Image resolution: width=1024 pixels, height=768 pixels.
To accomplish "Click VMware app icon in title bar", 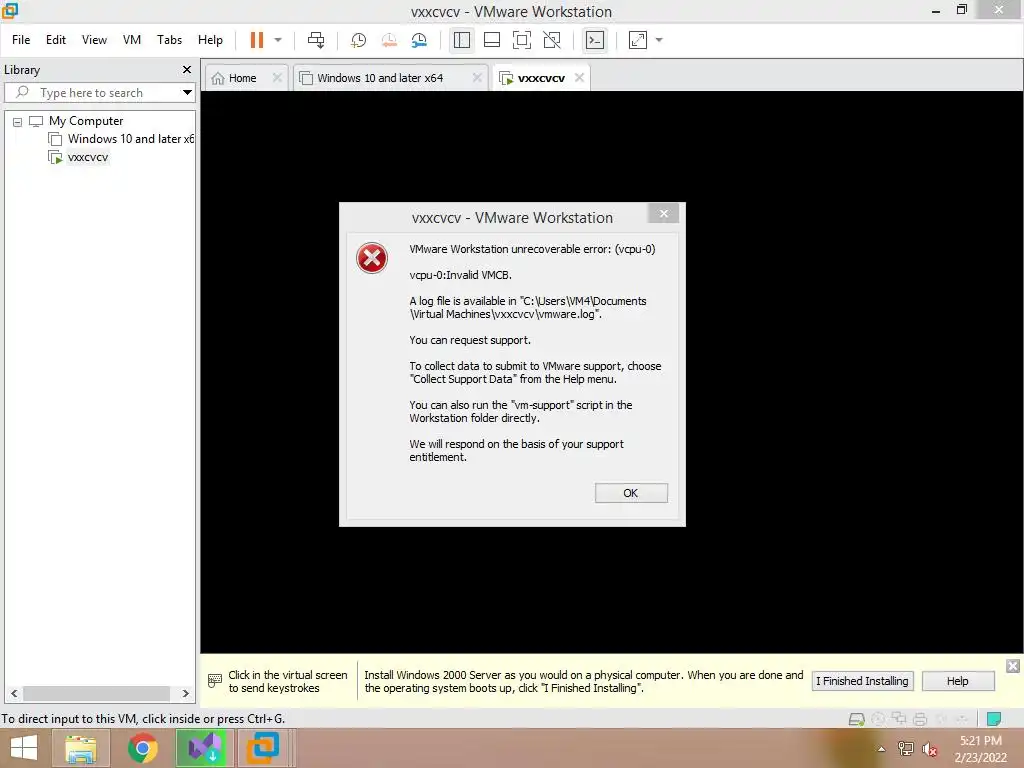I will click(x=10, y=10).
